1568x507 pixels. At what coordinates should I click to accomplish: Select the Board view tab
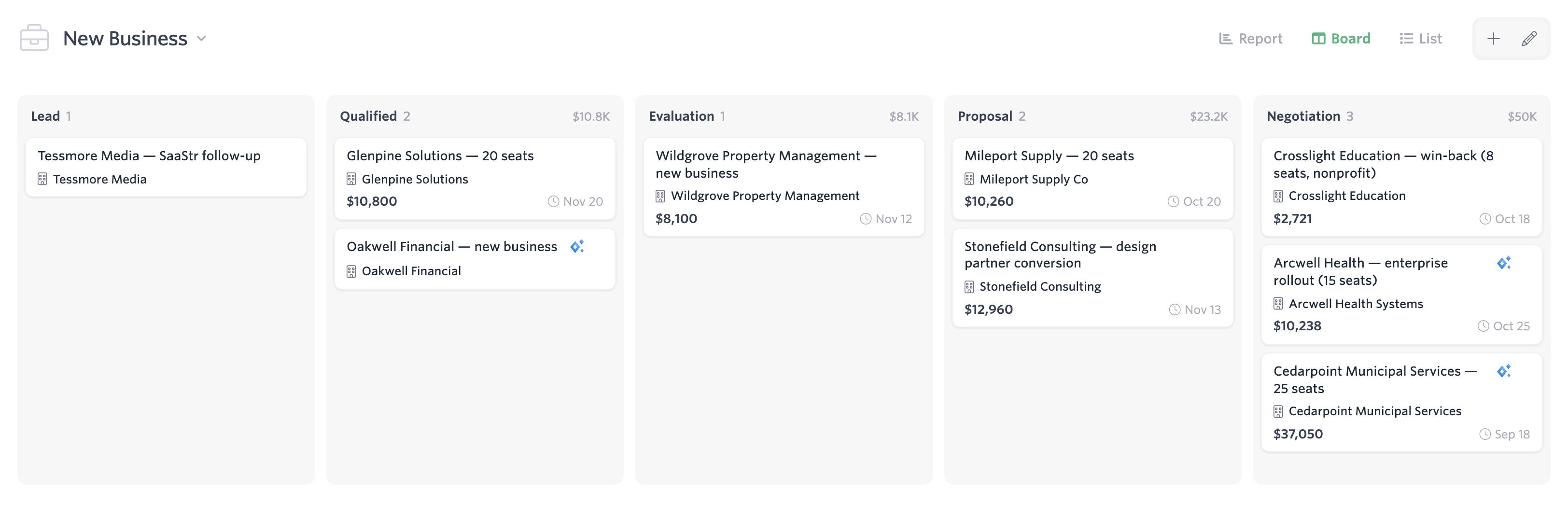coord(1341,38)
